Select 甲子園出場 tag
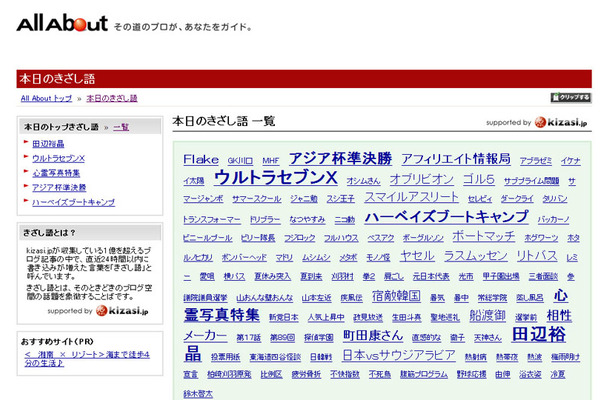The image size is (610, 400). (x=501, y=276)
